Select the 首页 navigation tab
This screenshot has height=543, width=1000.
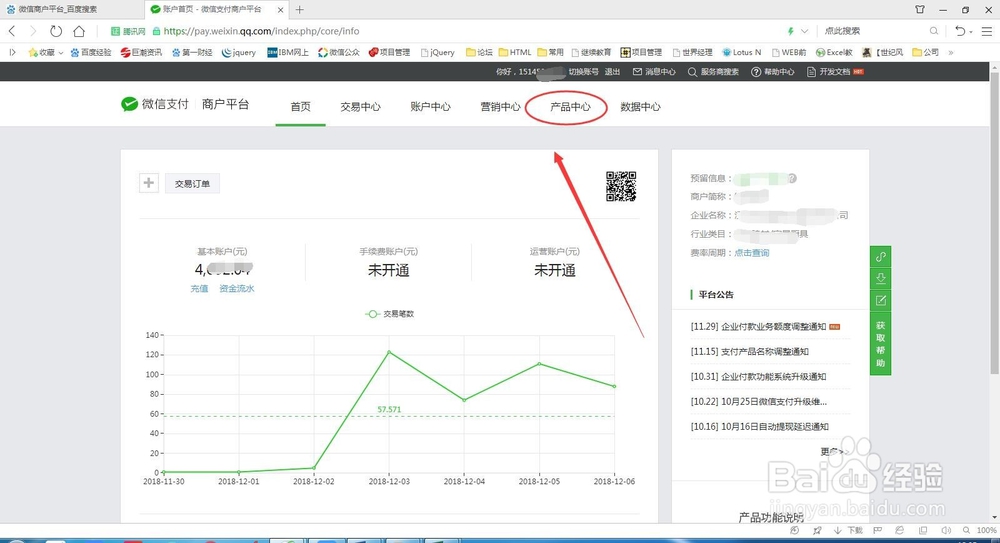click(x=300, y=107)
